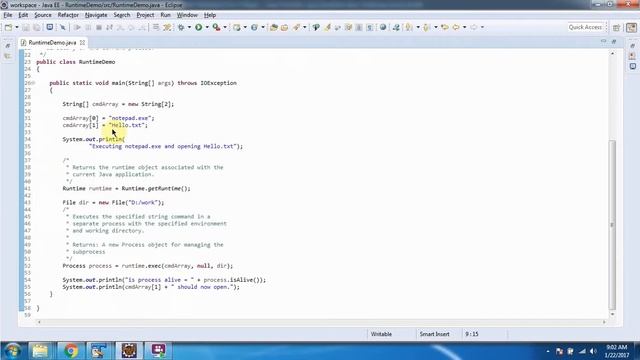Click the '9 : 15' cursor position indicator
Viewport: 640px width, 360px height.
(472, 334)
